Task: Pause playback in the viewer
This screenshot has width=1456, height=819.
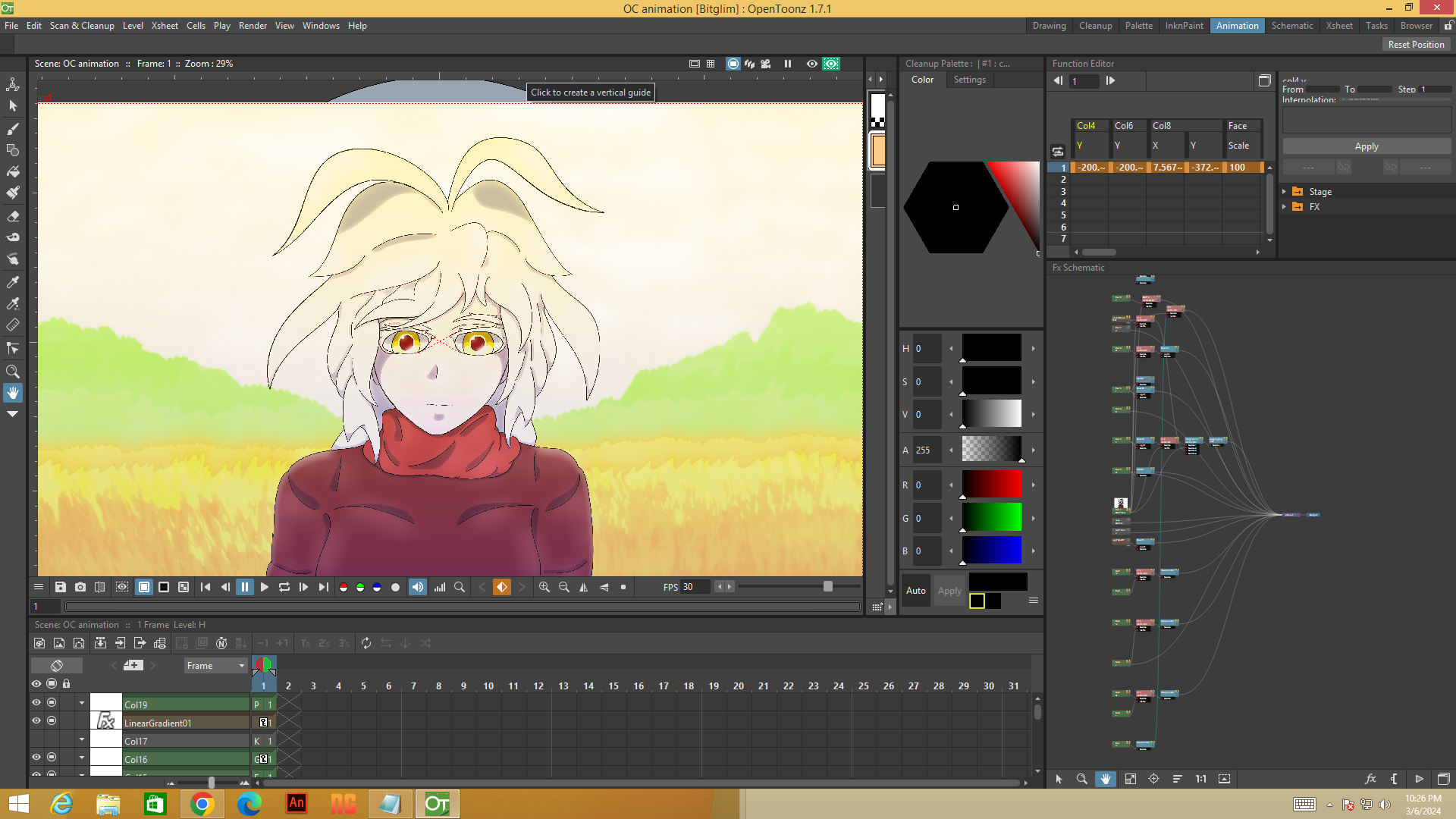Action: (245, 587)
